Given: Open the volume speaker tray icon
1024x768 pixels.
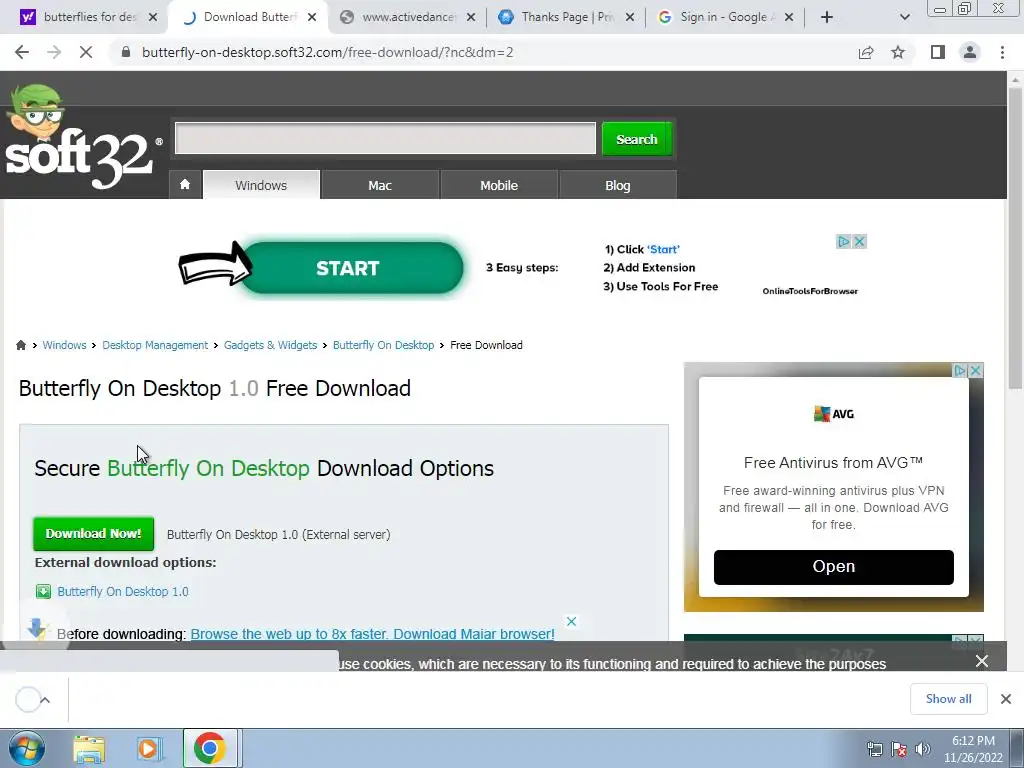Looking at the screenshot, I should [x=923, y=749].
